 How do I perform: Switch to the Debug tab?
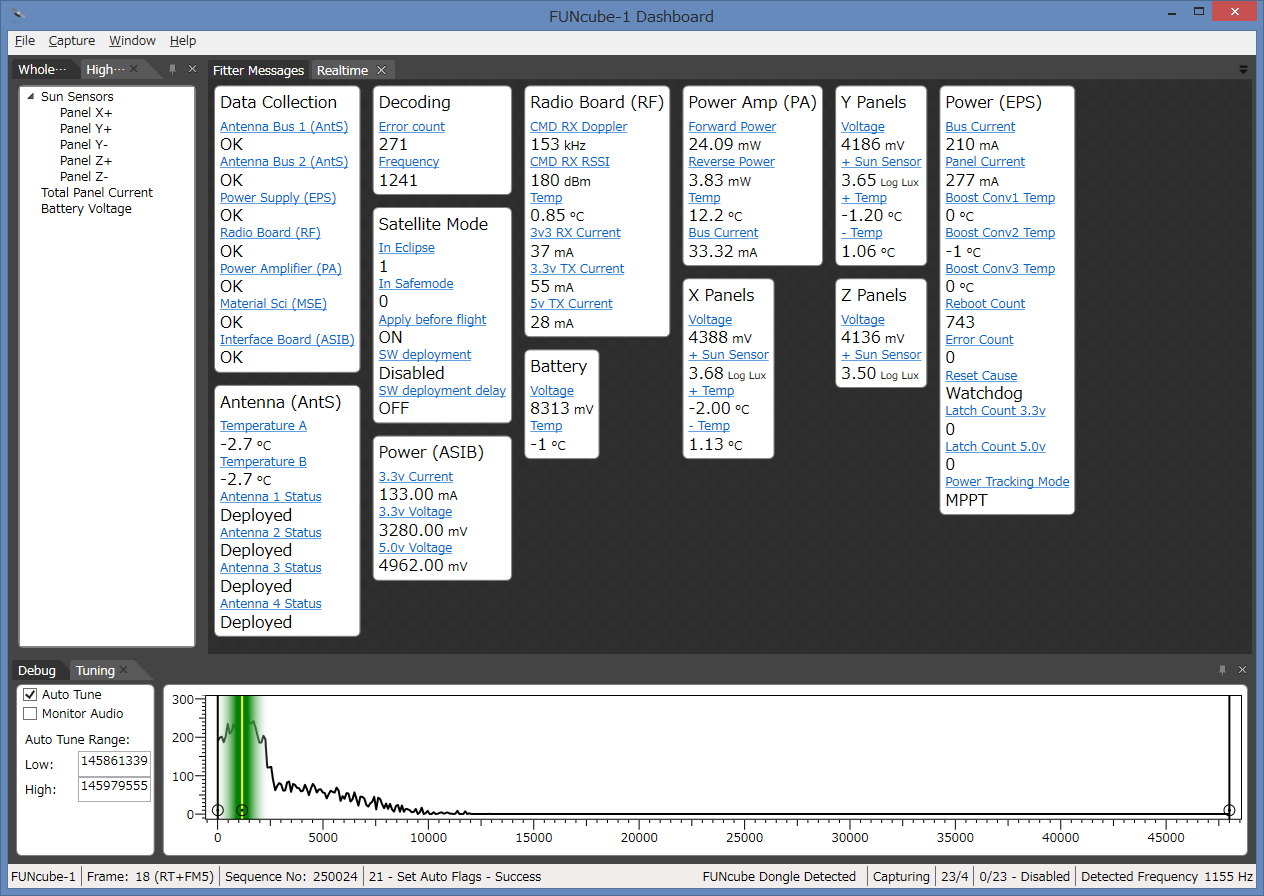point(37,670)
